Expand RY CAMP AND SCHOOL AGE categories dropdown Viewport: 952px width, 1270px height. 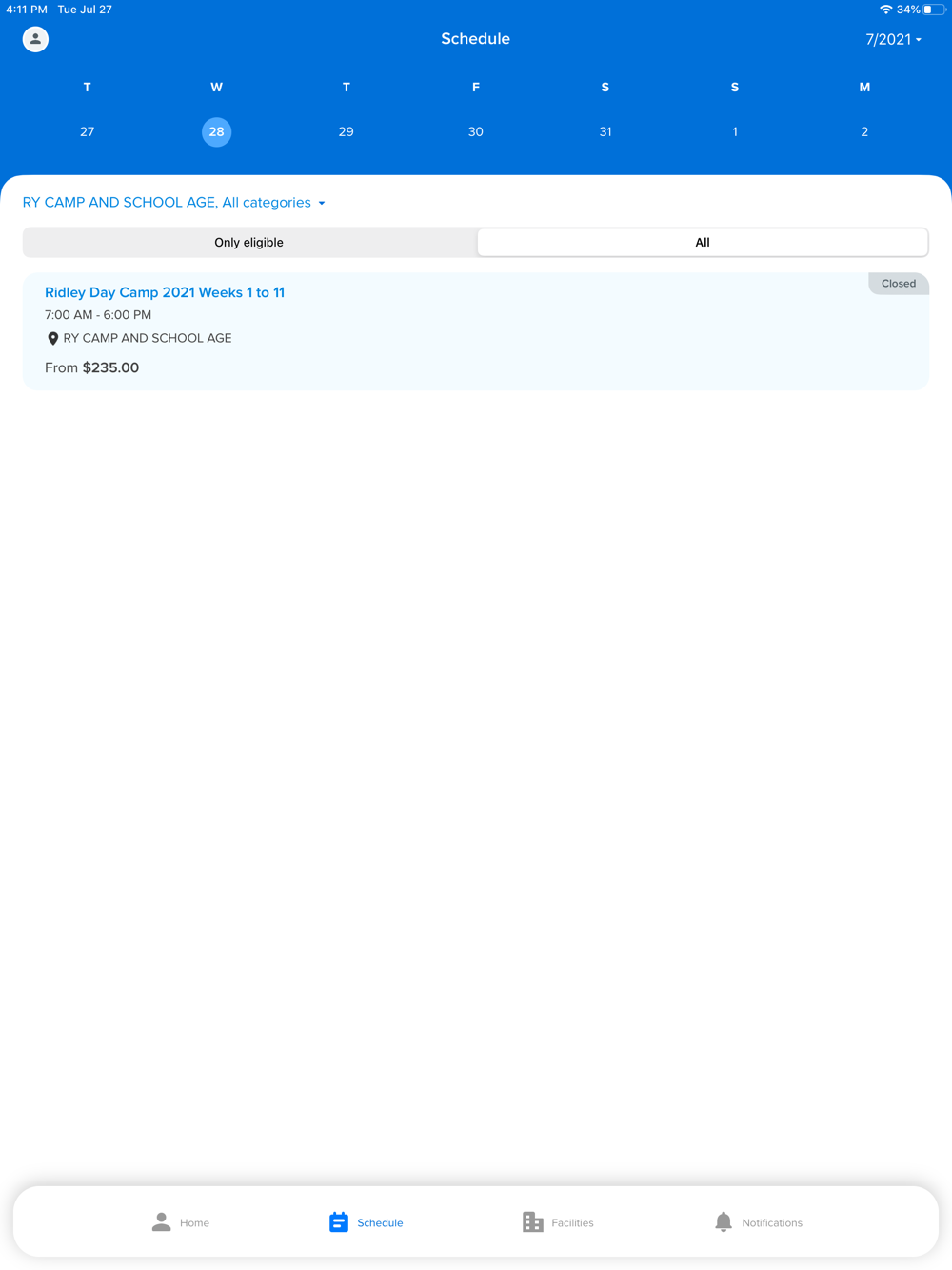click(x=174, y=203)
